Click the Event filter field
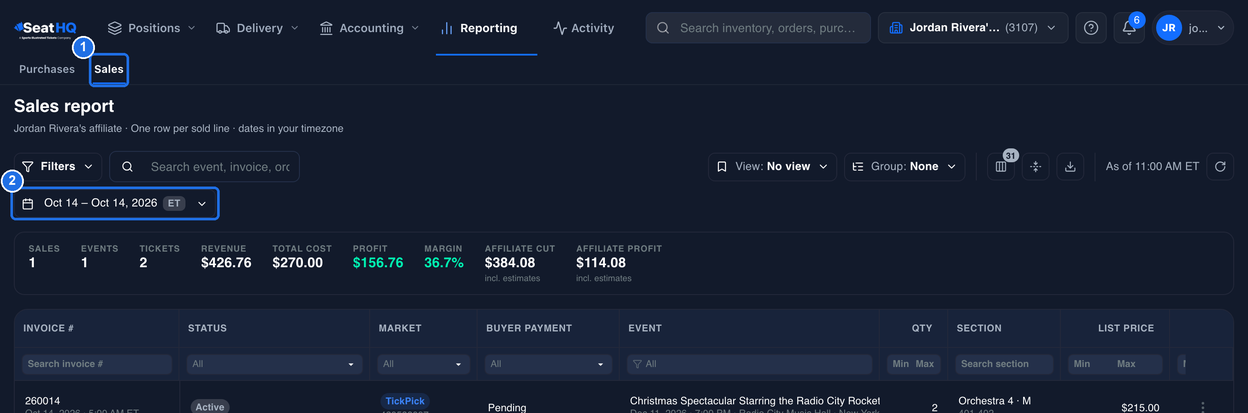 pyautogui.click(x=749, y=364)
